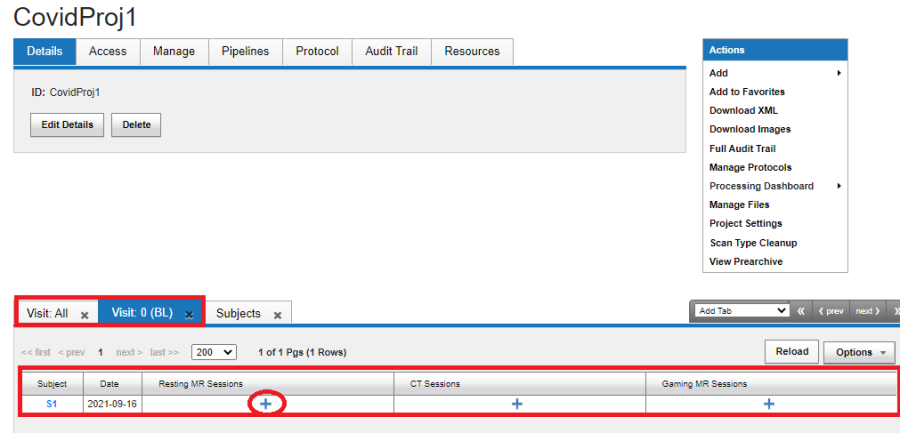Expand the Processing Dashboard submenu
This screenshot has height=433, width=900.
[x=838, y=186]
